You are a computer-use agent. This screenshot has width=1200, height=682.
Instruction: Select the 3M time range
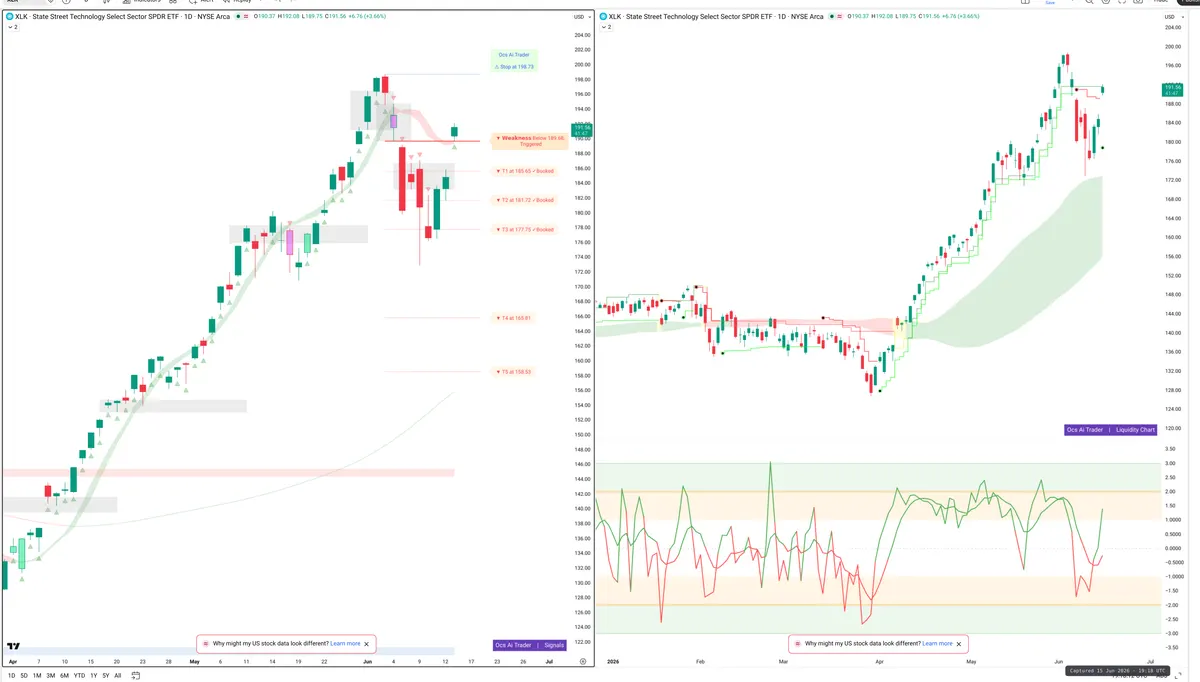click(50, 676)
